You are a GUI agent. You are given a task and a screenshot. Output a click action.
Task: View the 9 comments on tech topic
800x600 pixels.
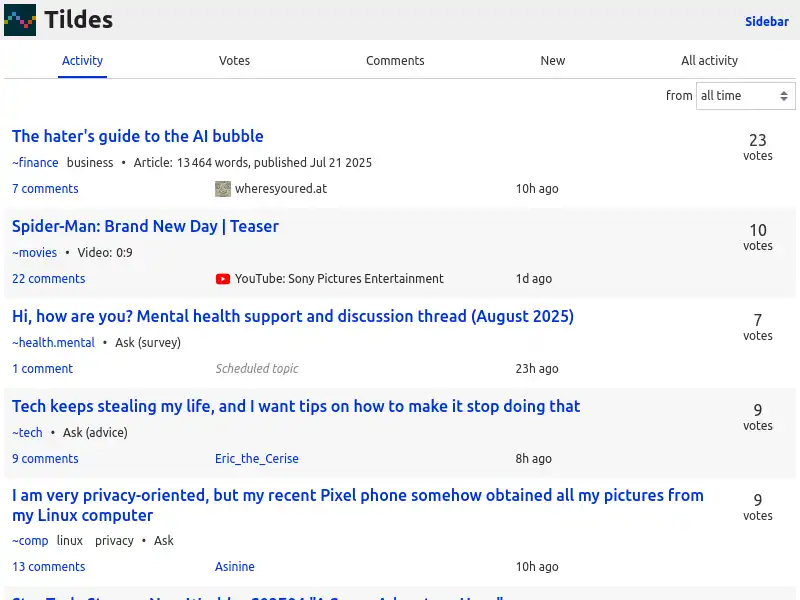[x=45, y=459]
